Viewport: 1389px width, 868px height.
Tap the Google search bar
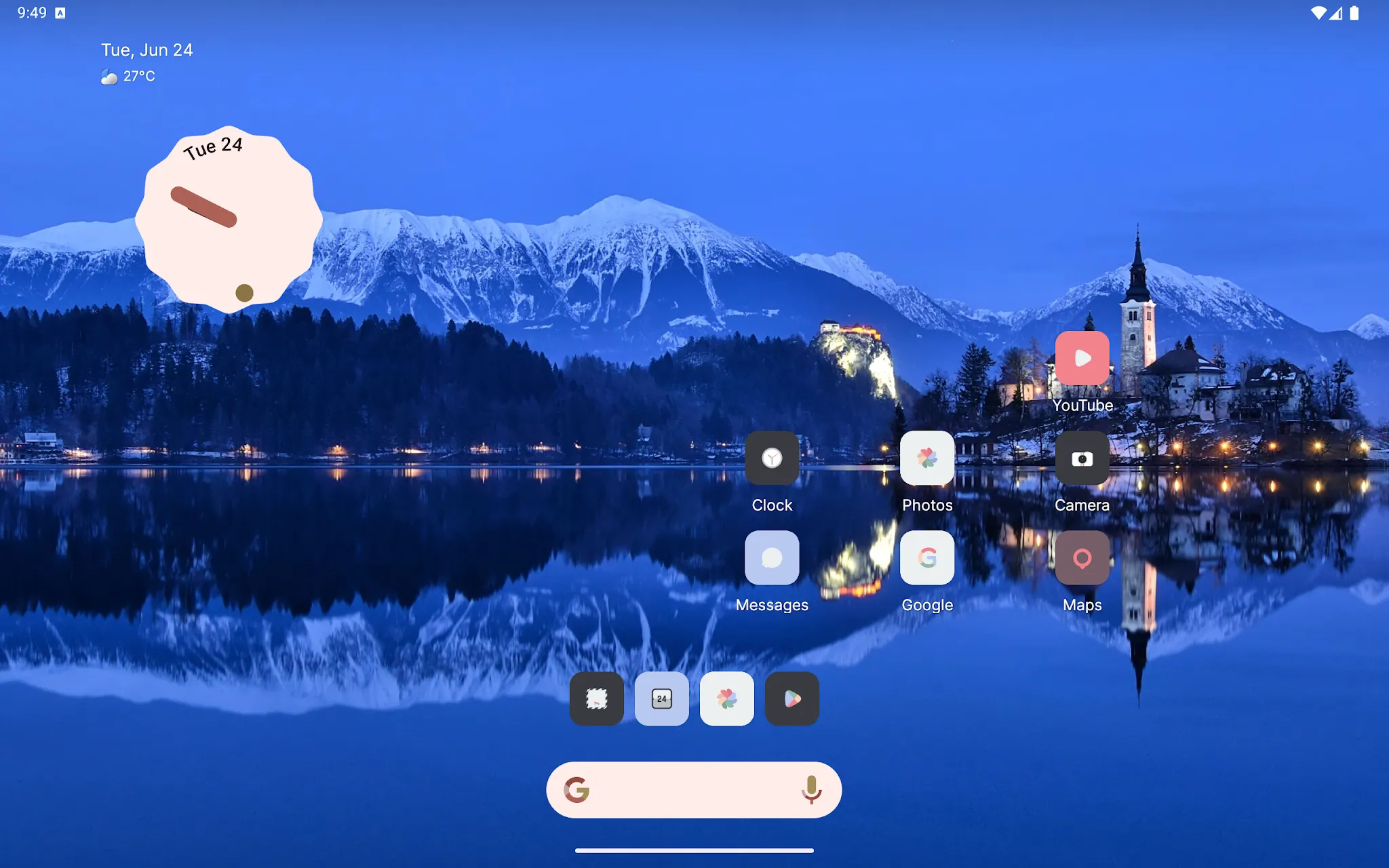click(x=692, y=789)
